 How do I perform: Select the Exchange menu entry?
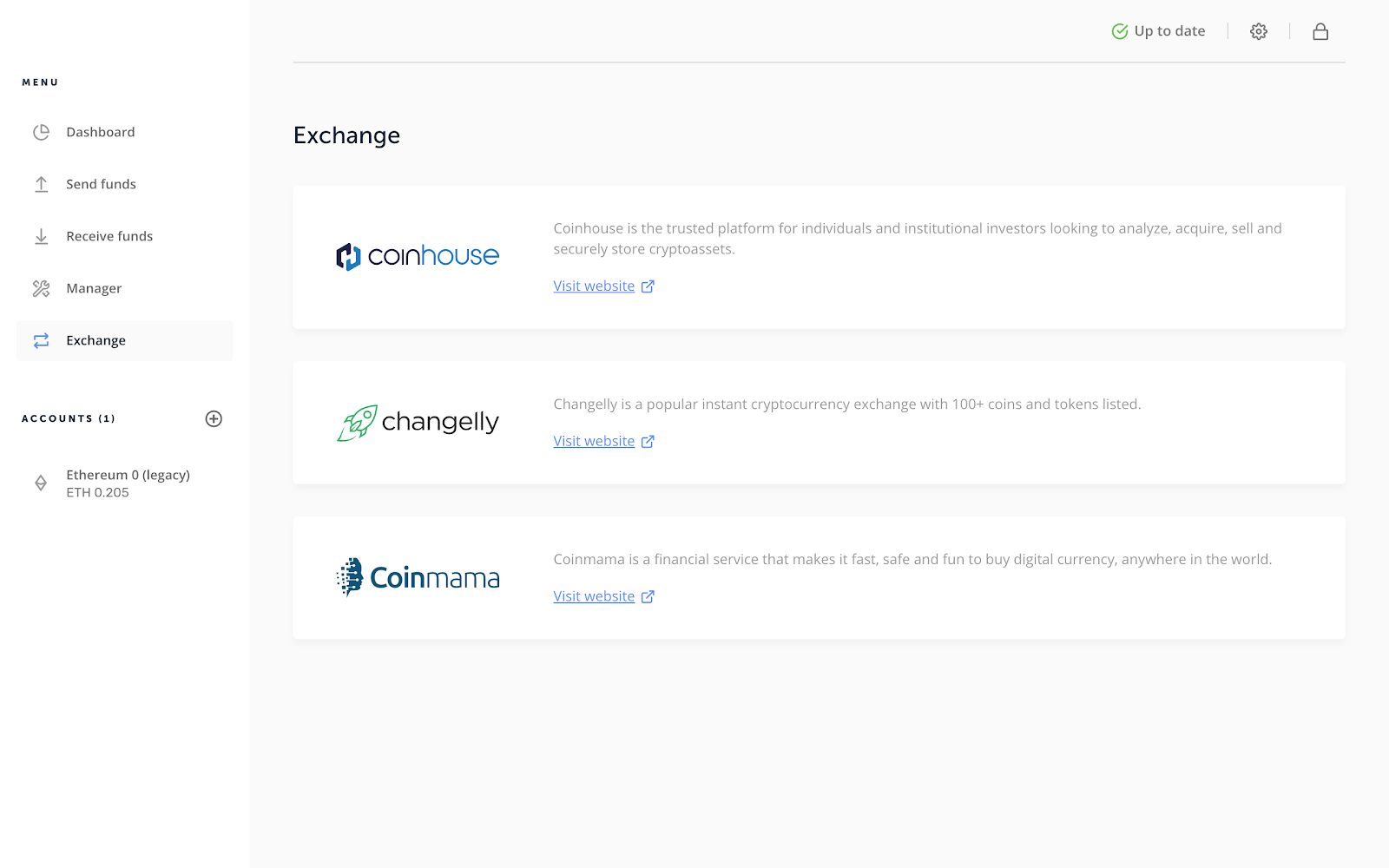tap(95, 340)
